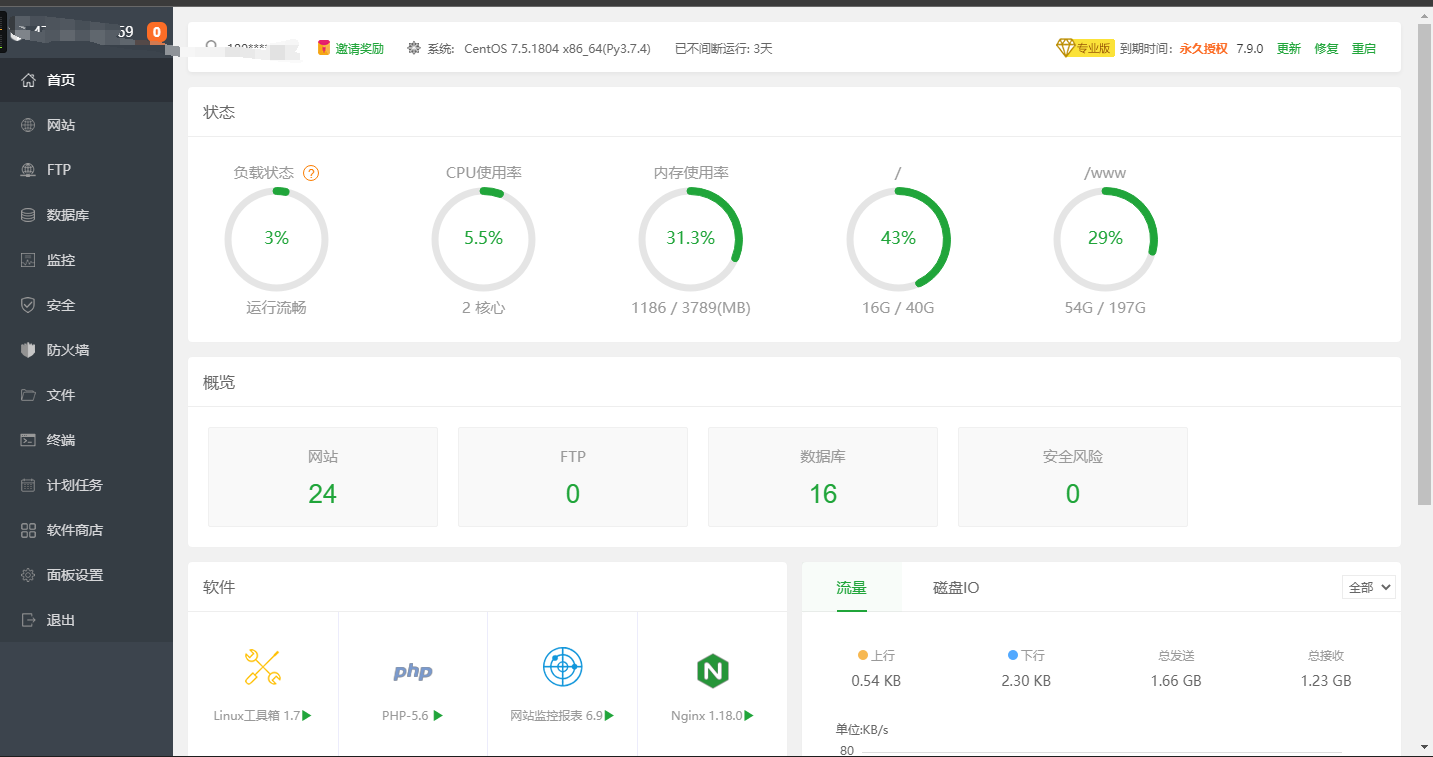The image size is (1433, 757).
Task: Click the 面板设置 gear icon
Action: pyautogui.click(x=28, y=575)
